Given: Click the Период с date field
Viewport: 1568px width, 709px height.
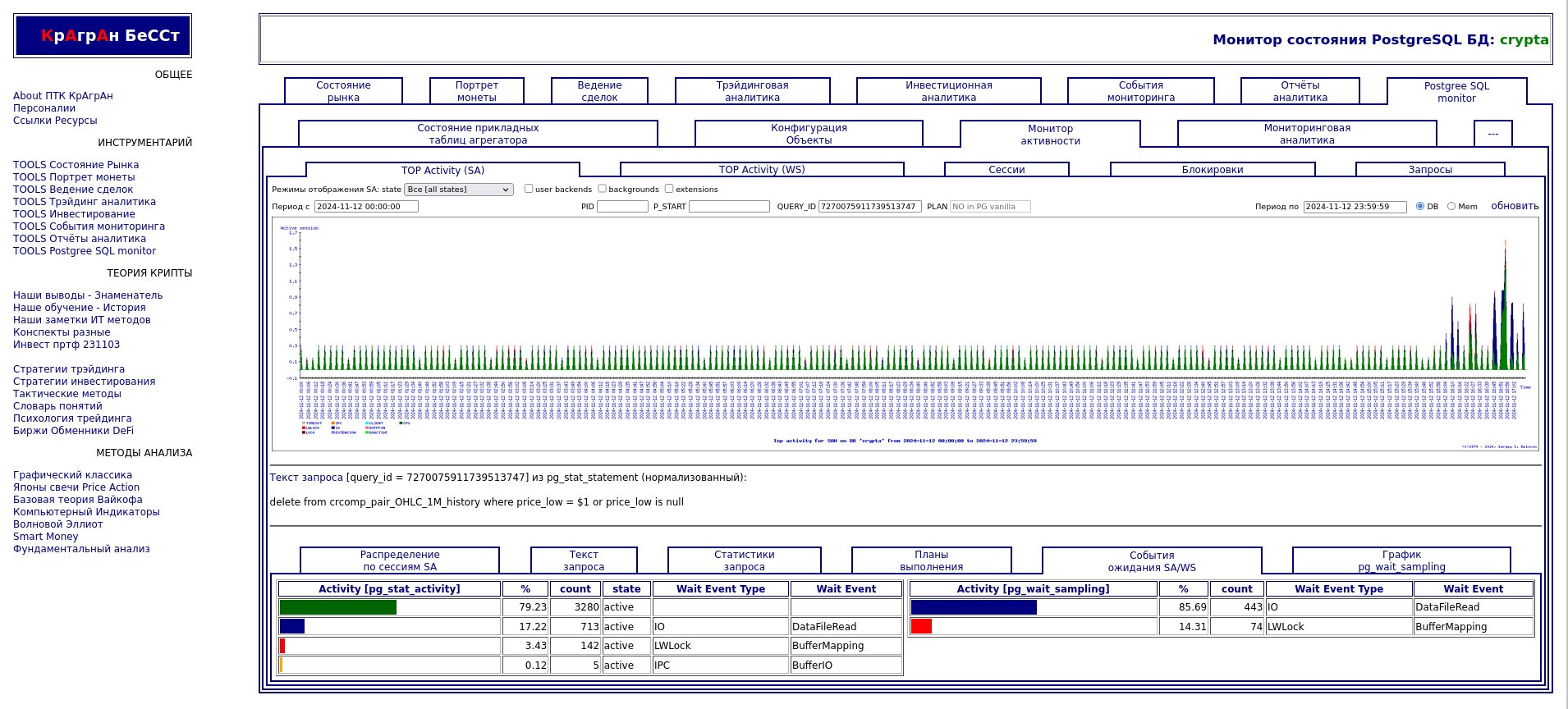Looking at the screenshot, I should (366, 207).
